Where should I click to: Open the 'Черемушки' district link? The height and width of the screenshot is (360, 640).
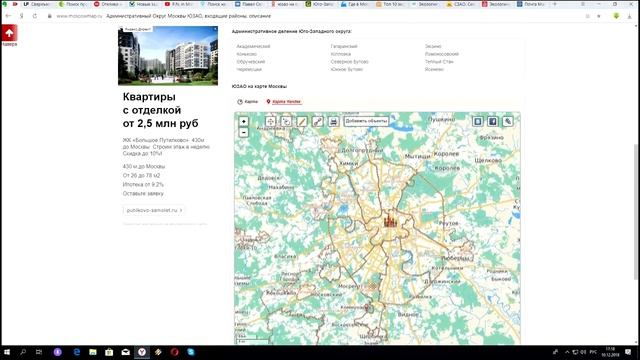pyautogui.click(x=249, y=69)
